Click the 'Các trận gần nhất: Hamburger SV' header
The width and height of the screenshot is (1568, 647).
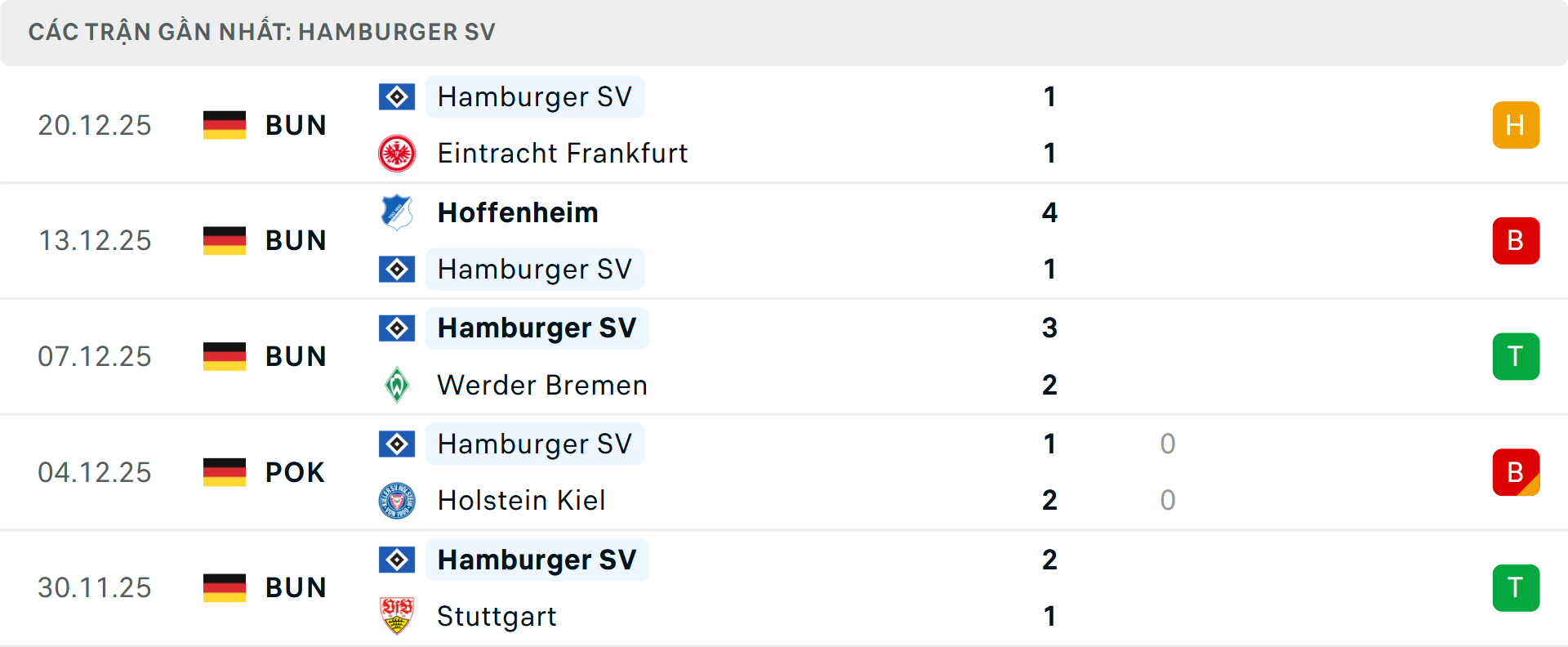[x=261, y=32]
